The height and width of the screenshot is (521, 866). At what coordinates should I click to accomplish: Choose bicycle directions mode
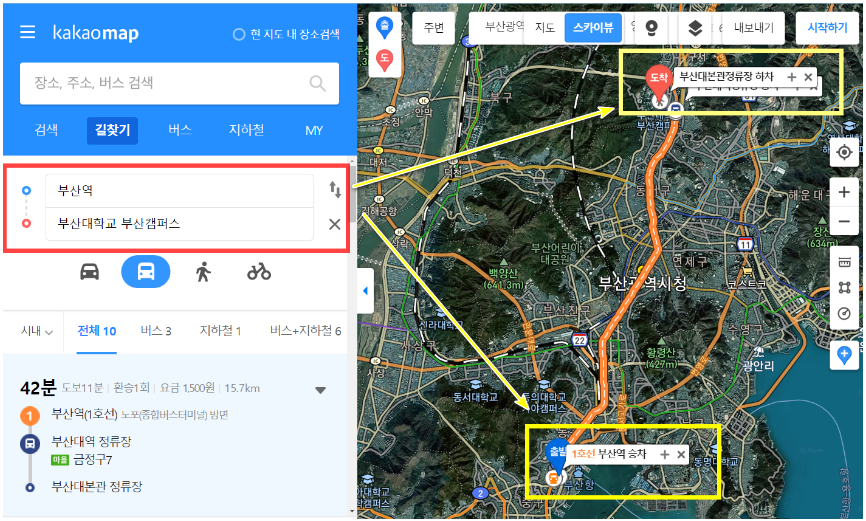tap(259, 271)
